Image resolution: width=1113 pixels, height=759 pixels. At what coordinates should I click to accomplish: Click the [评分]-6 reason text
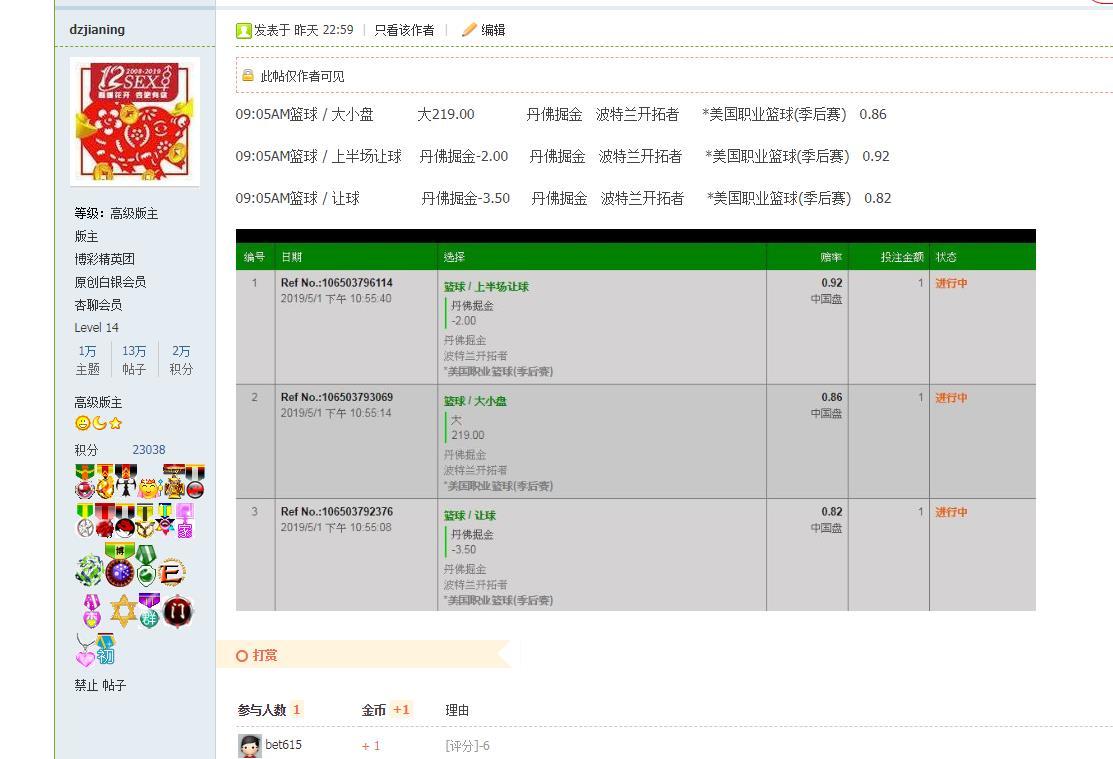[x=467, y=746]
